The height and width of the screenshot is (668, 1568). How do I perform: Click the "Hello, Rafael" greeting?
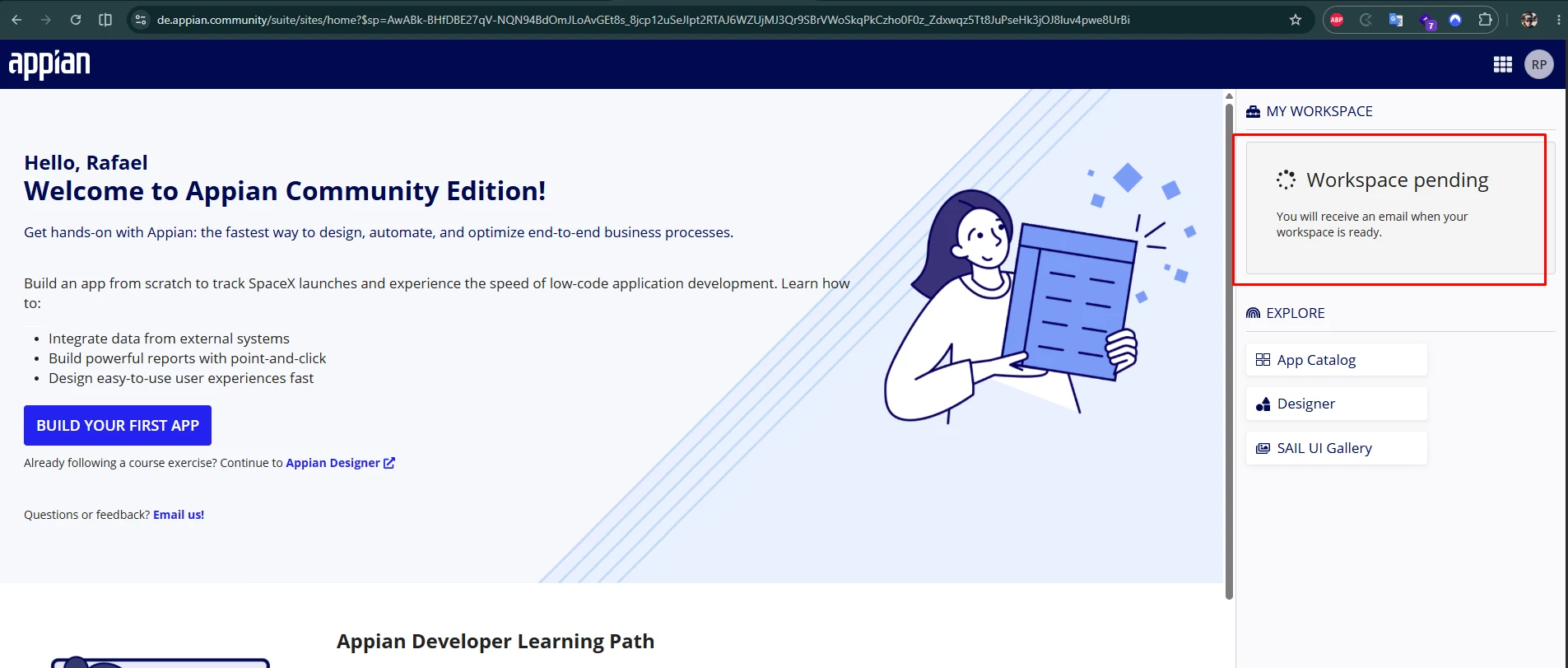point(86,163)
